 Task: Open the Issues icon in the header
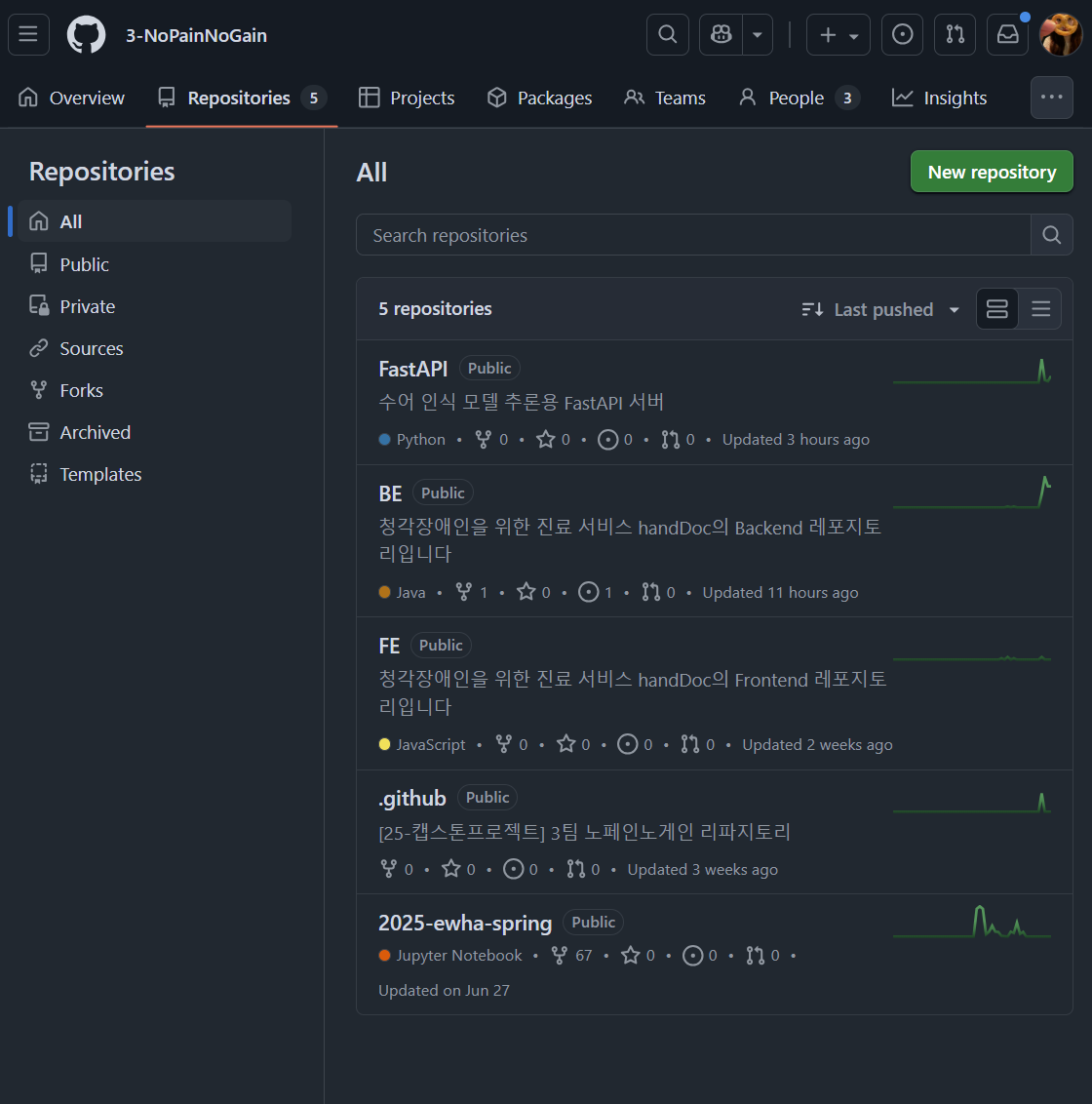tap(902, 34)
